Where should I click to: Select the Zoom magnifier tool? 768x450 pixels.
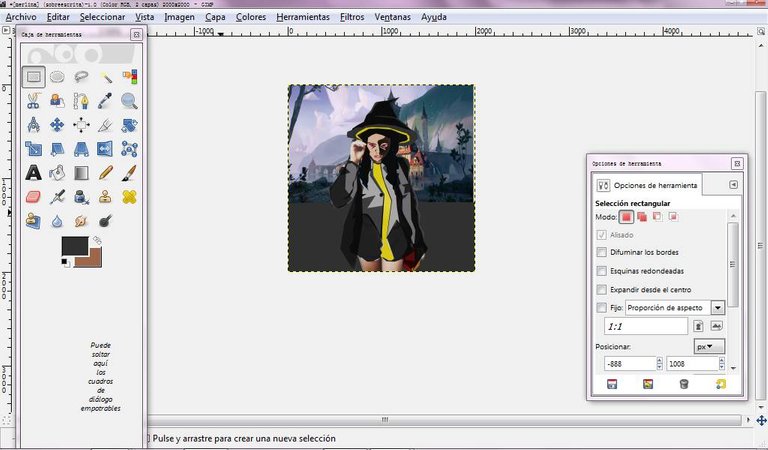129,101
